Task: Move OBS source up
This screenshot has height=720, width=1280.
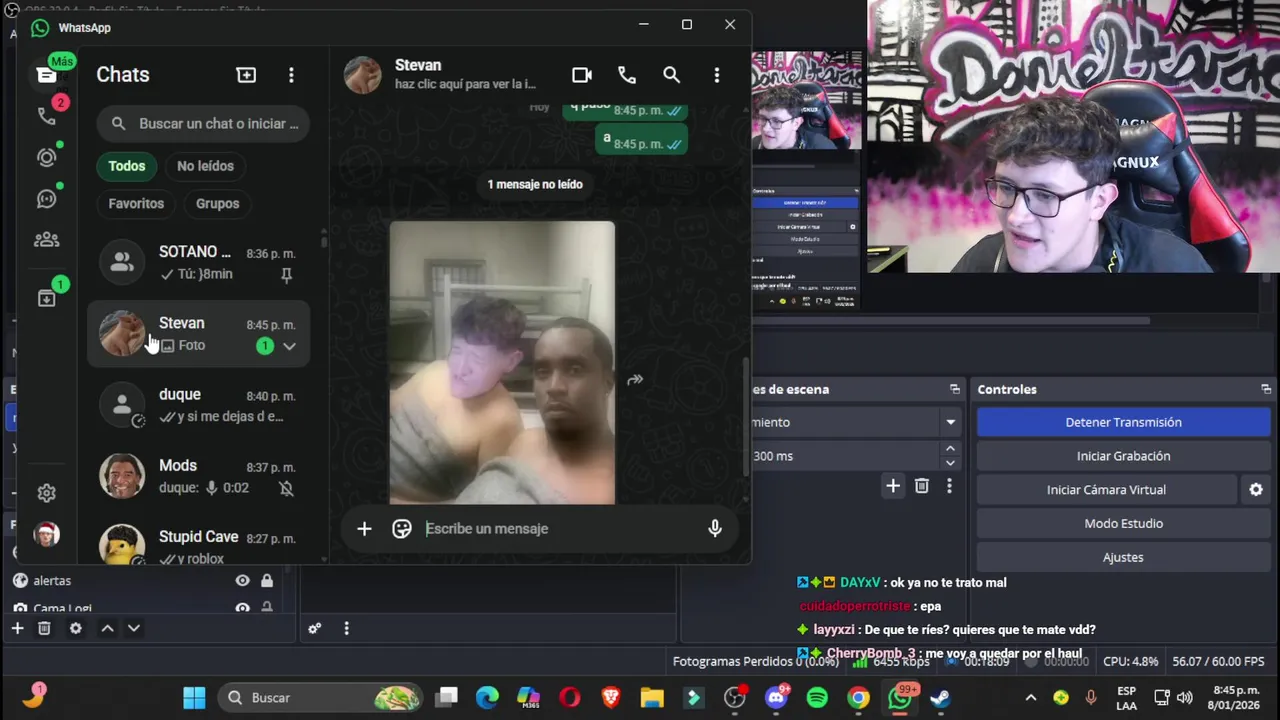Action: click(107, 628)
